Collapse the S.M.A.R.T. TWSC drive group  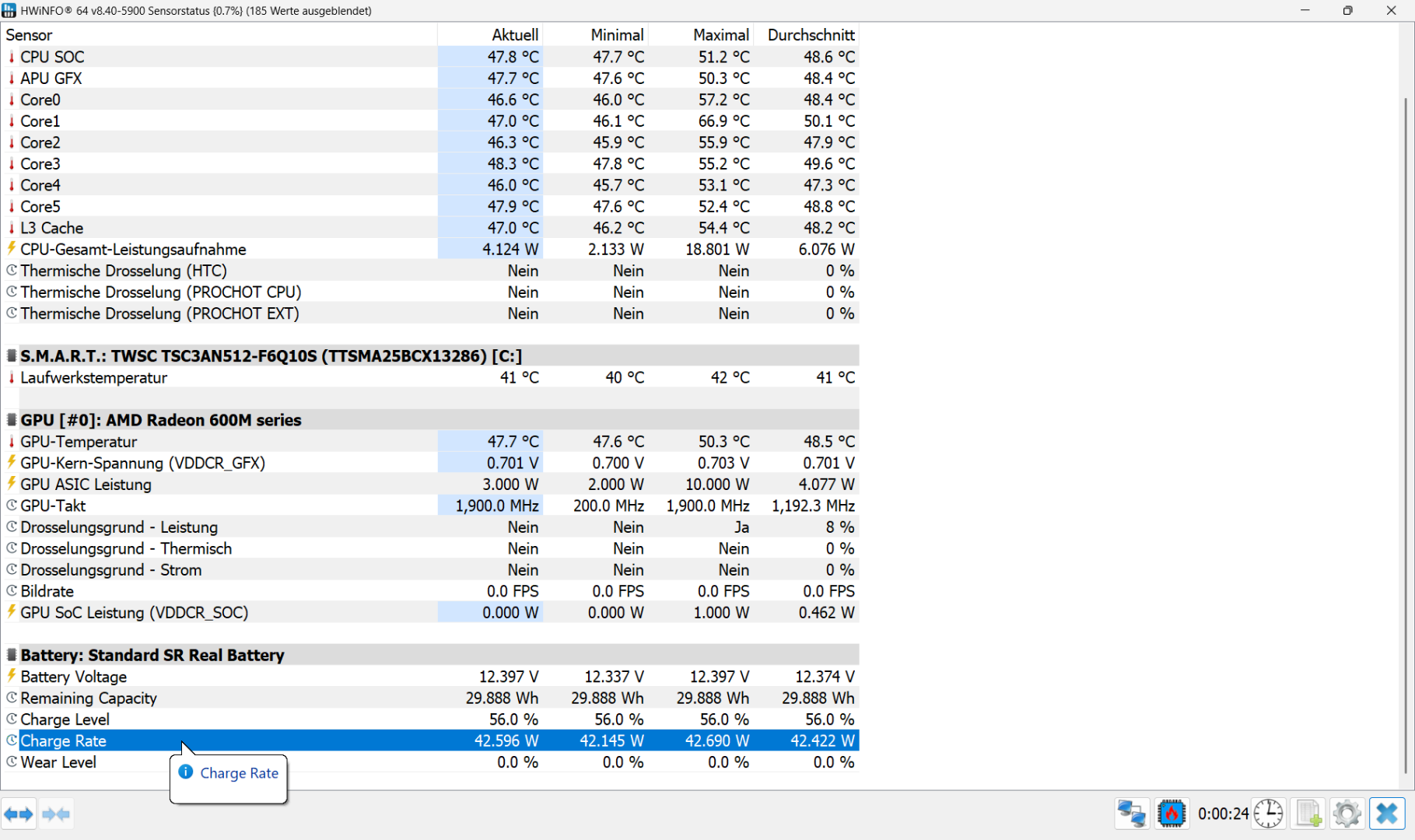click(12, 356)
